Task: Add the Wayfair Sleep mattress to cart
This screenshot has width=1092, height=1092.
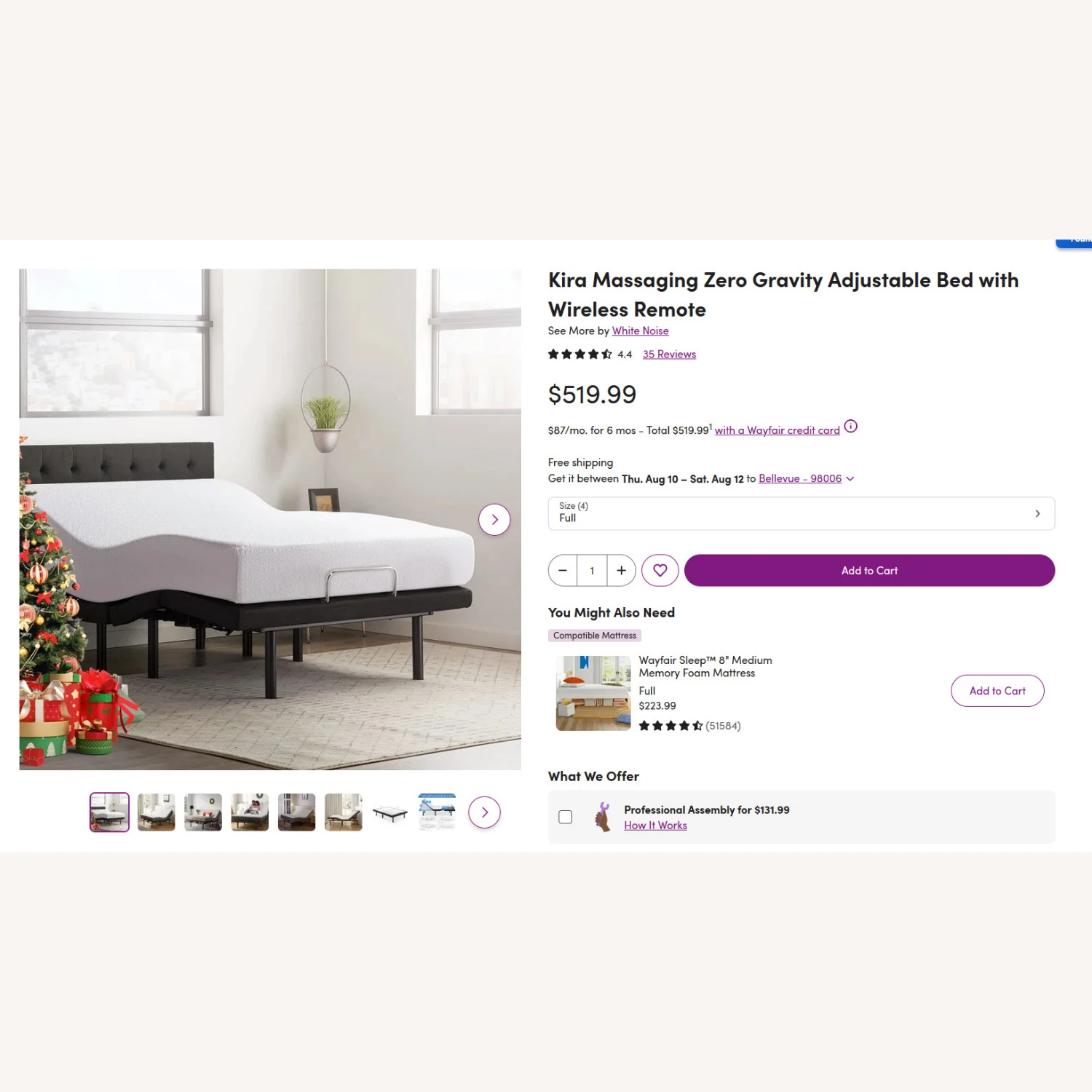Action: click(x=997, y=691)
